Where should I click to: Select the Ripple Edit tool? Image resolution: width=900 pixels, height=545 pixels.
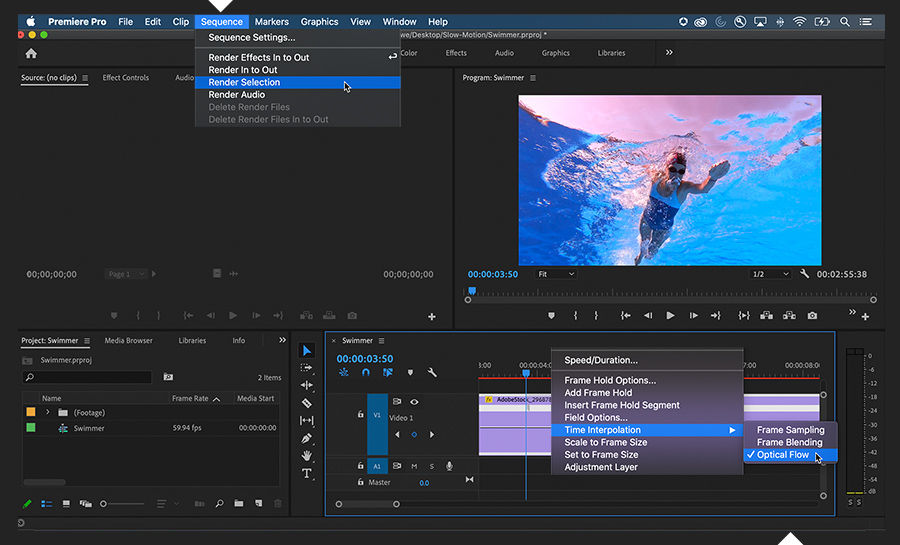click(307, 385)
